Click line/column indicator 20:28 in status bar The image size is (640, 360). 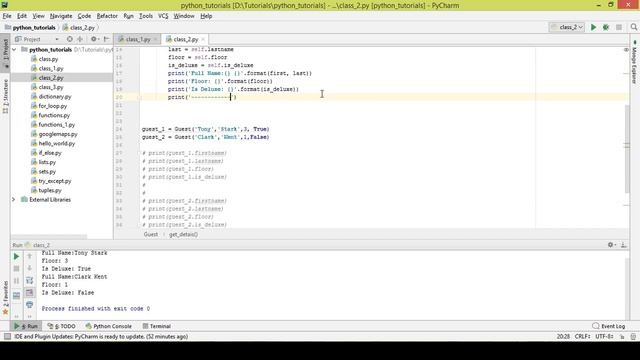tap(563, 337)
